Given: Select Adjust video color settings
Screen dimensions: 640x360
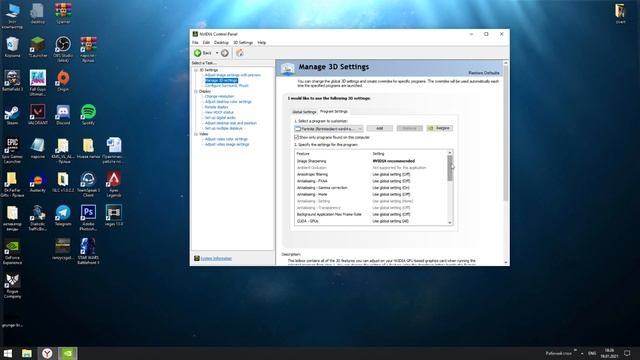Looking at the screenshot, I should (226, 139).
